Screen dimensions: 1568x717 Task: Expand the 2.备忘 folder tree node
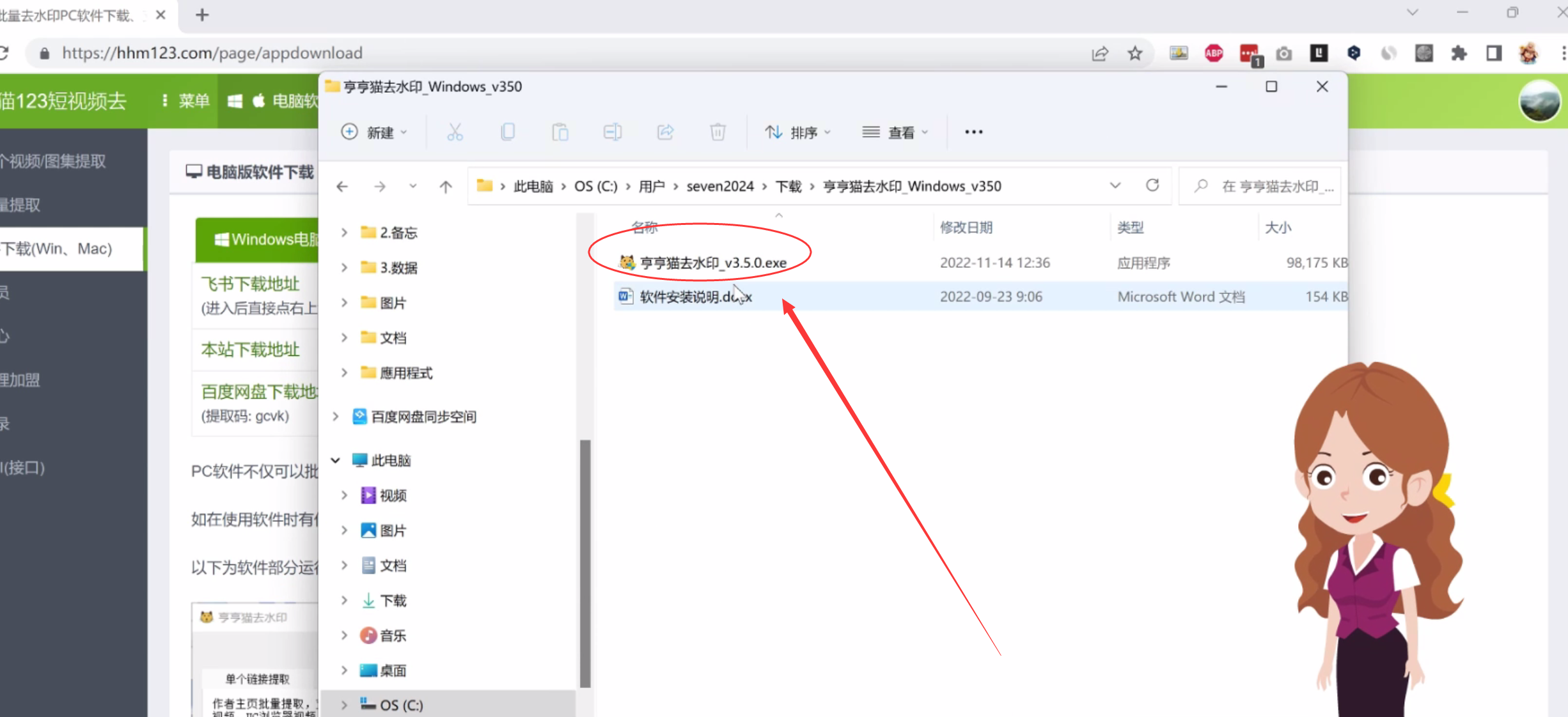click(344, 233)
